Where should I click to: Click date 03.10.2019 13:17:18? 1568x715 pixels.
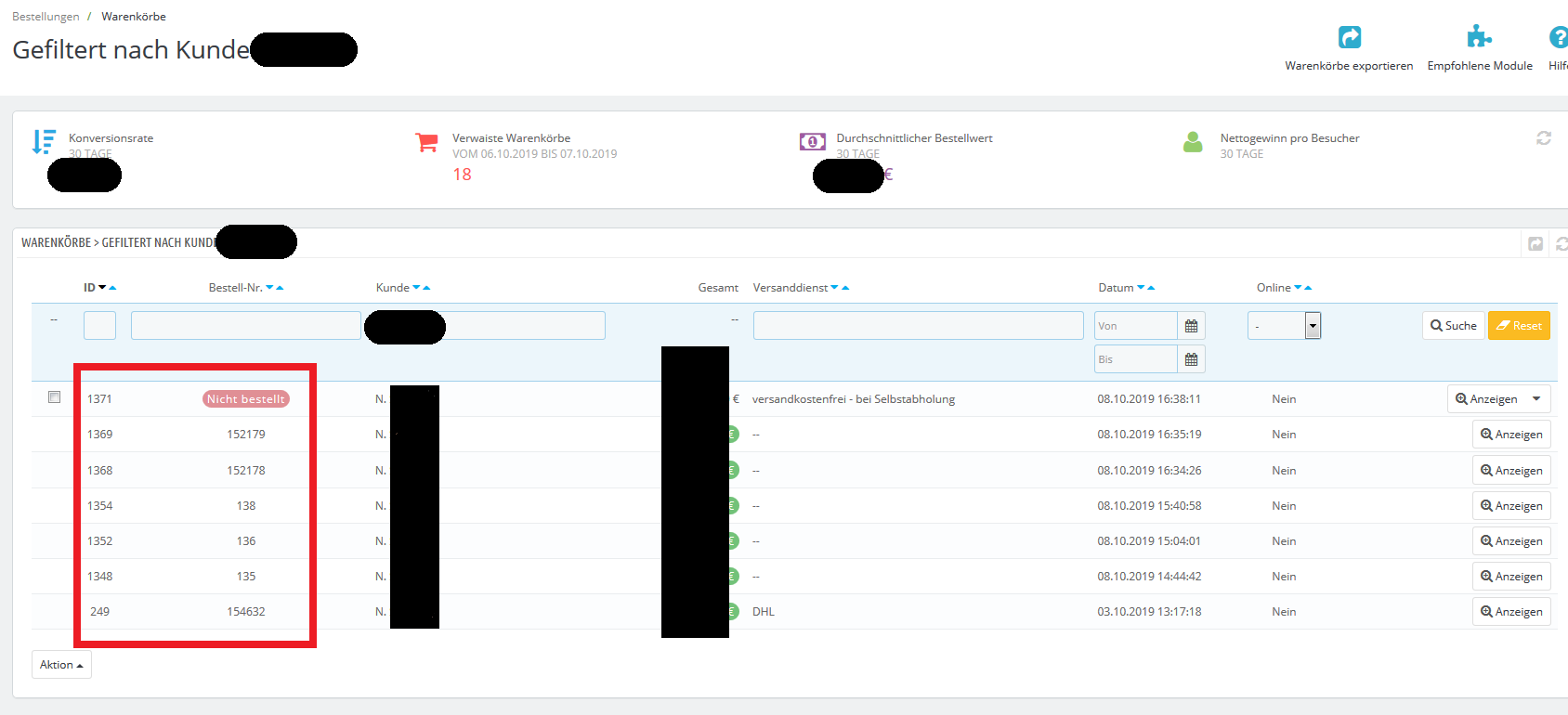coord(1149,612)
